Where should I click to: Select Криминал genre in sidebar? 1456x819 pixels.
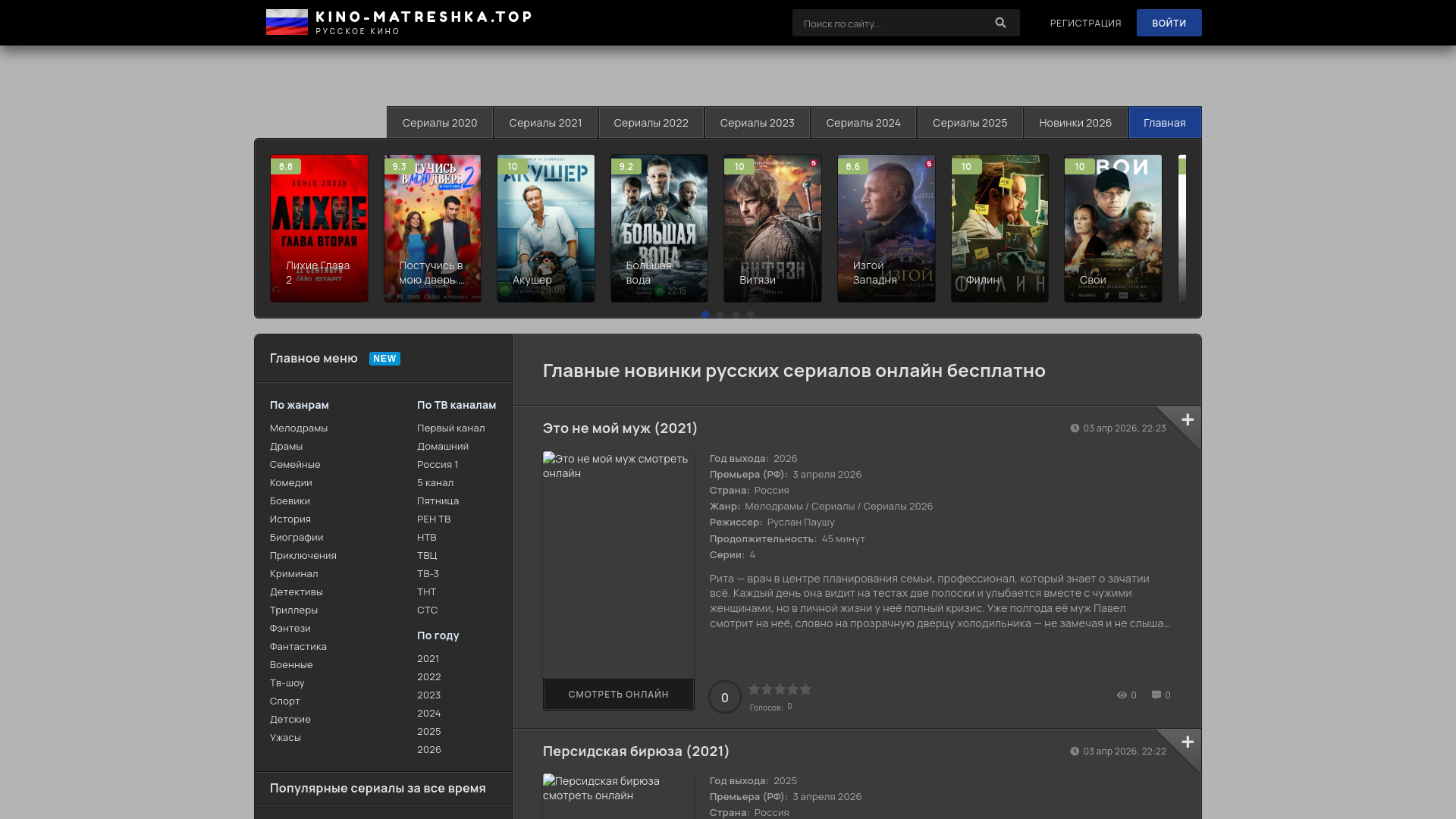293,573
